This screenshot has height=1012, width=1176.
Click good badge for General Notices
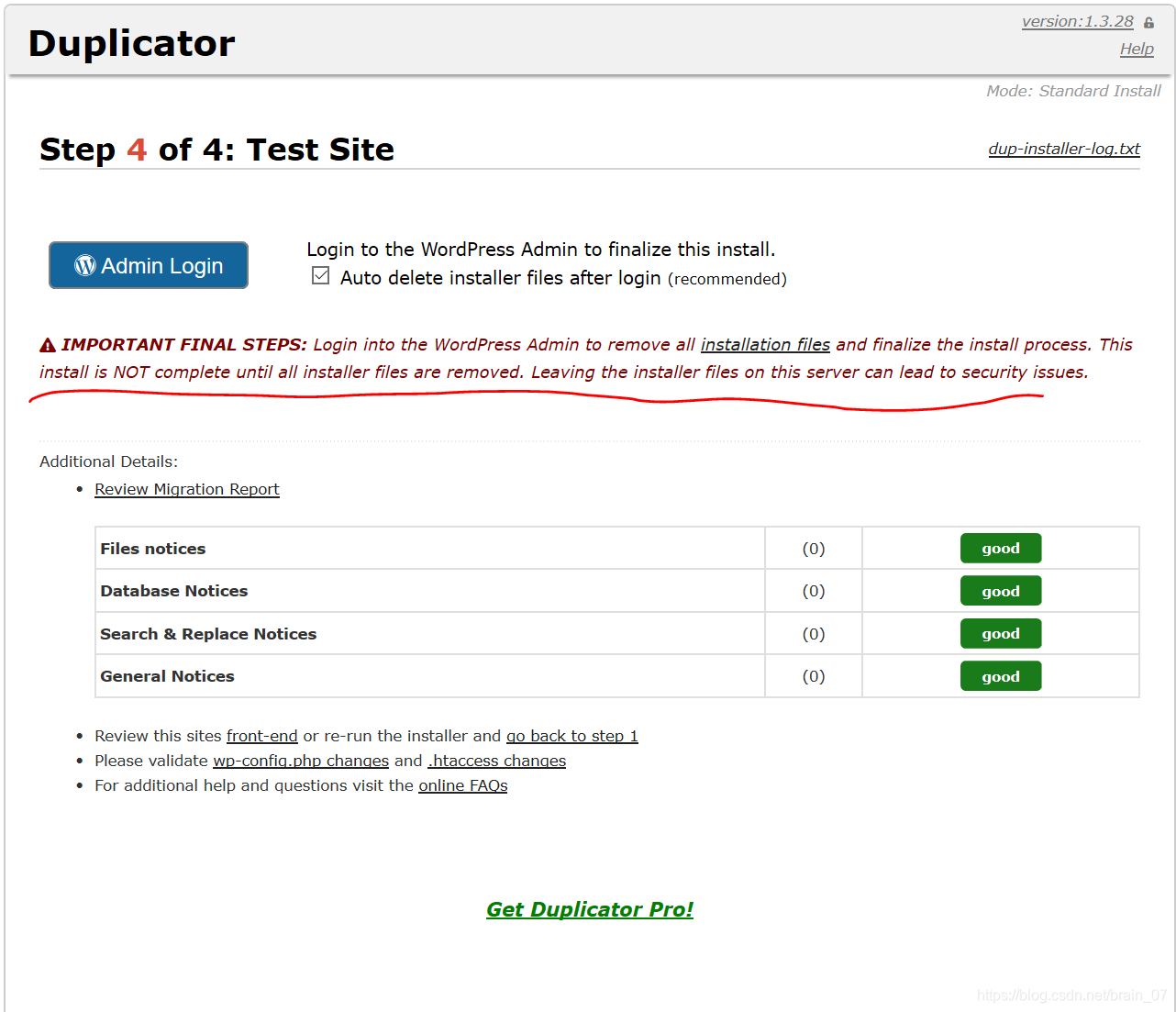tap(1001, 676)
